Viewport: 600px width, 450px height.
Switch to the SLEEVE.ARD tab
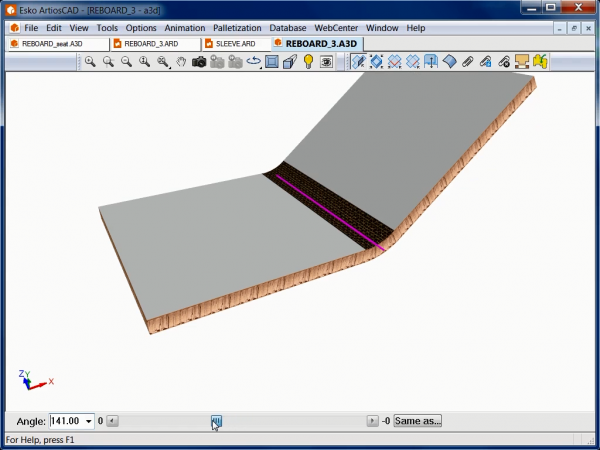[x=235, y=44]
